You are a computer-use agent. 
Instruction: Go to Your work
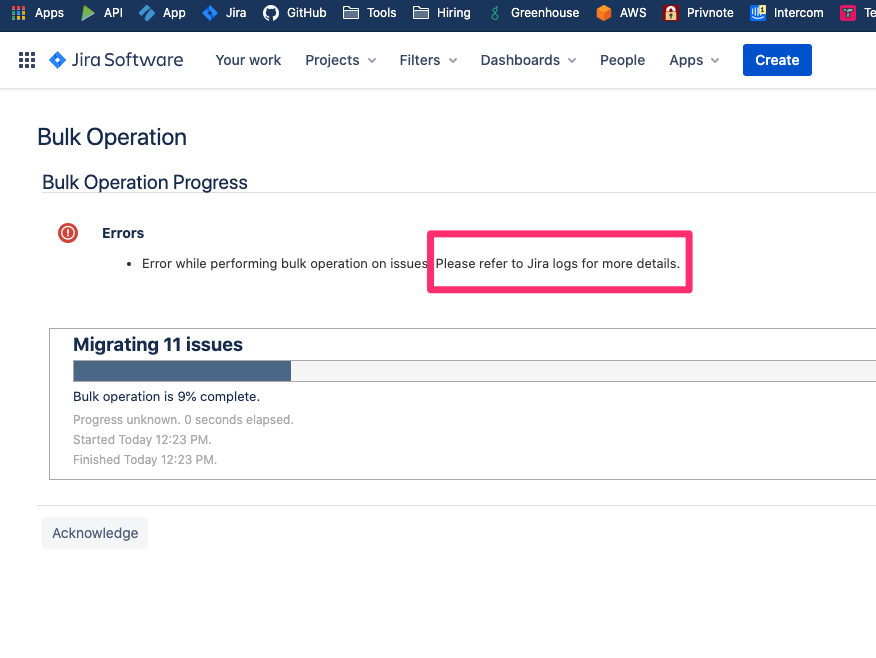[x=248, y=60]
